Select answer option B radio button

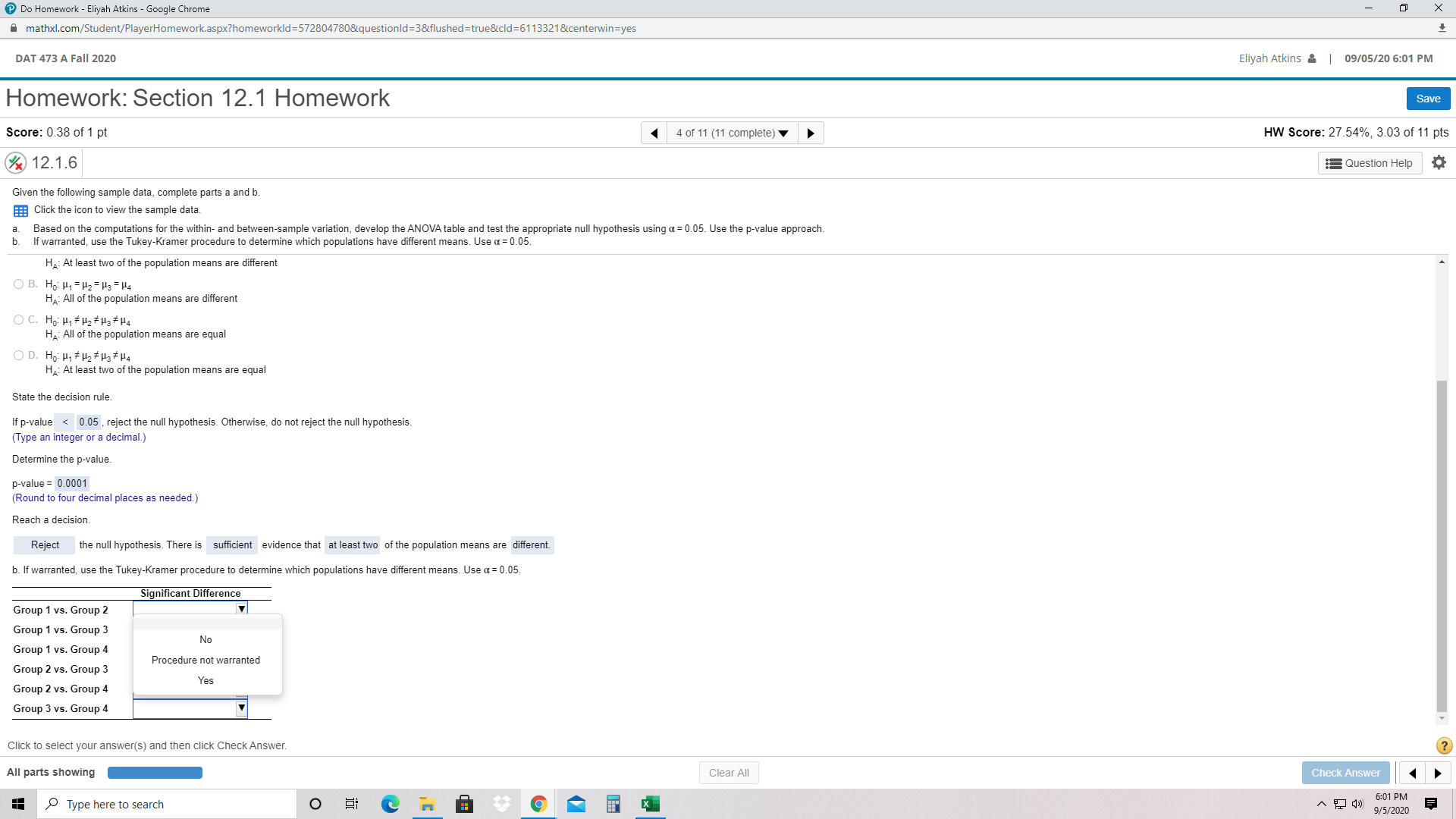tap(18, 284)
